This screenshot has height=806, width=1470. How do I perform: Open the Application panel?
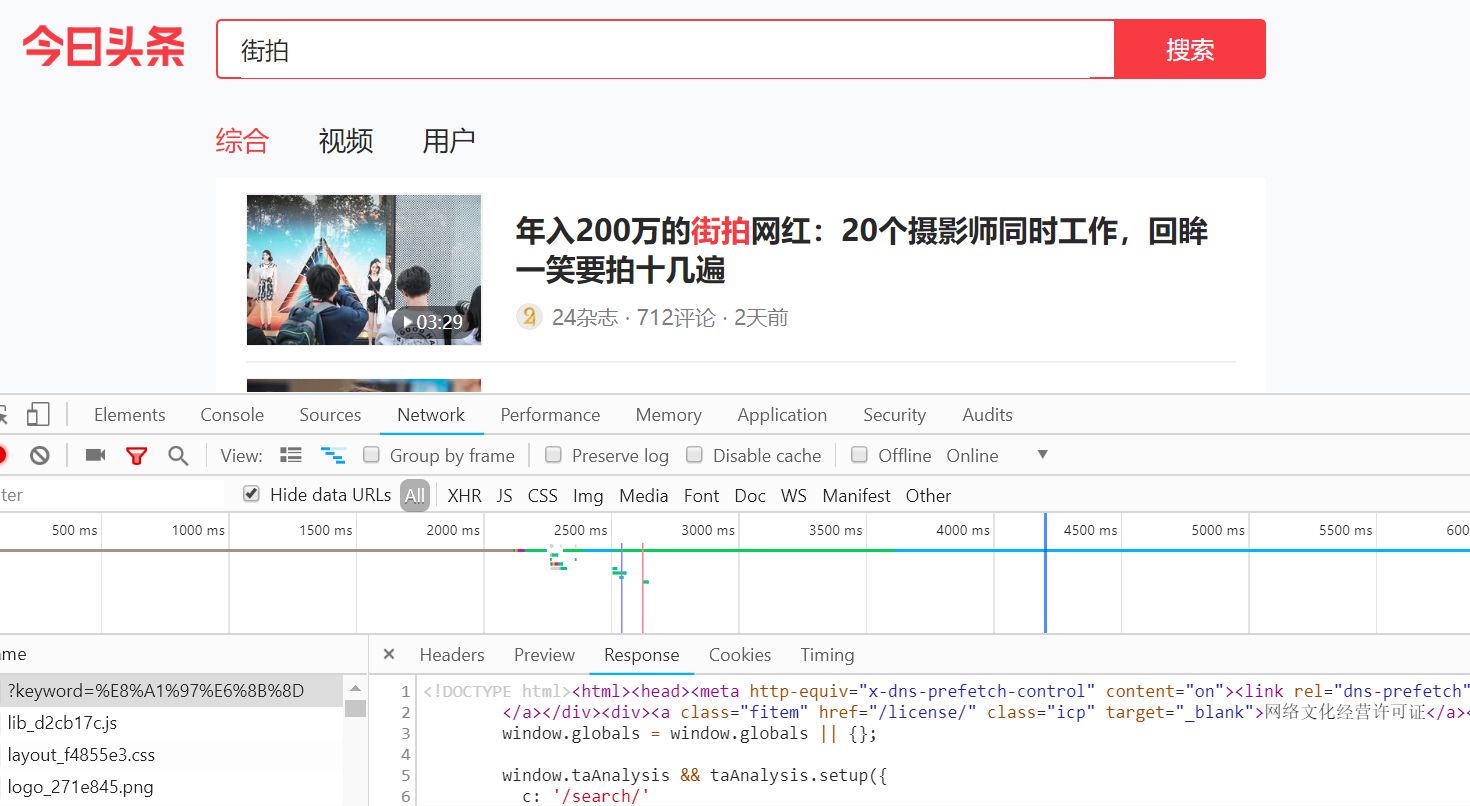[x=782, y=415]
